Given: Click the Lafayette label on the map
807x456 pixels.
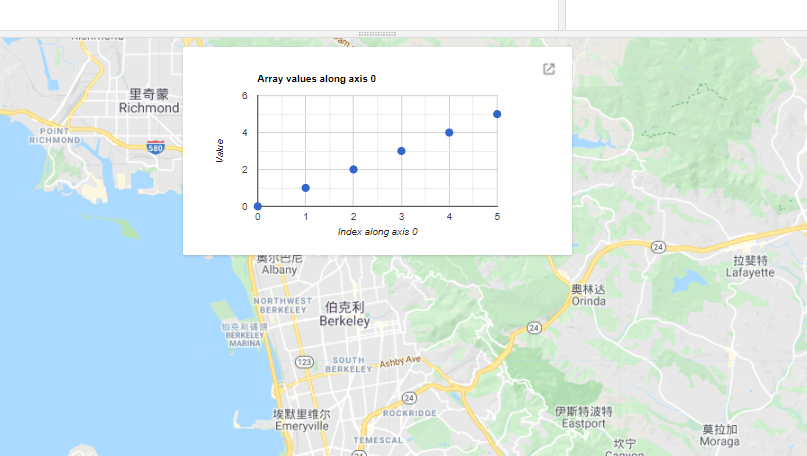Looking at the screenshot, I should click(750, 267).
